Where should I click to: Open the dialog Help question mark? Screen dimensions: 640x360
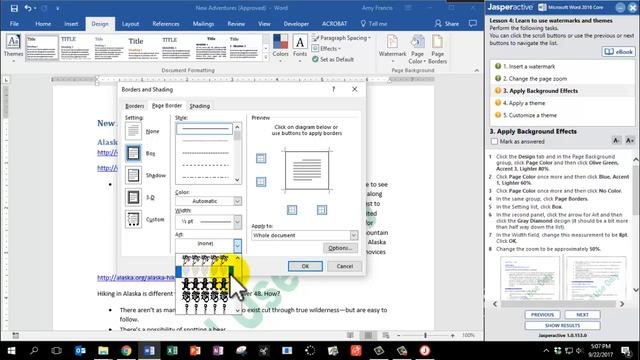coord(333,89)
